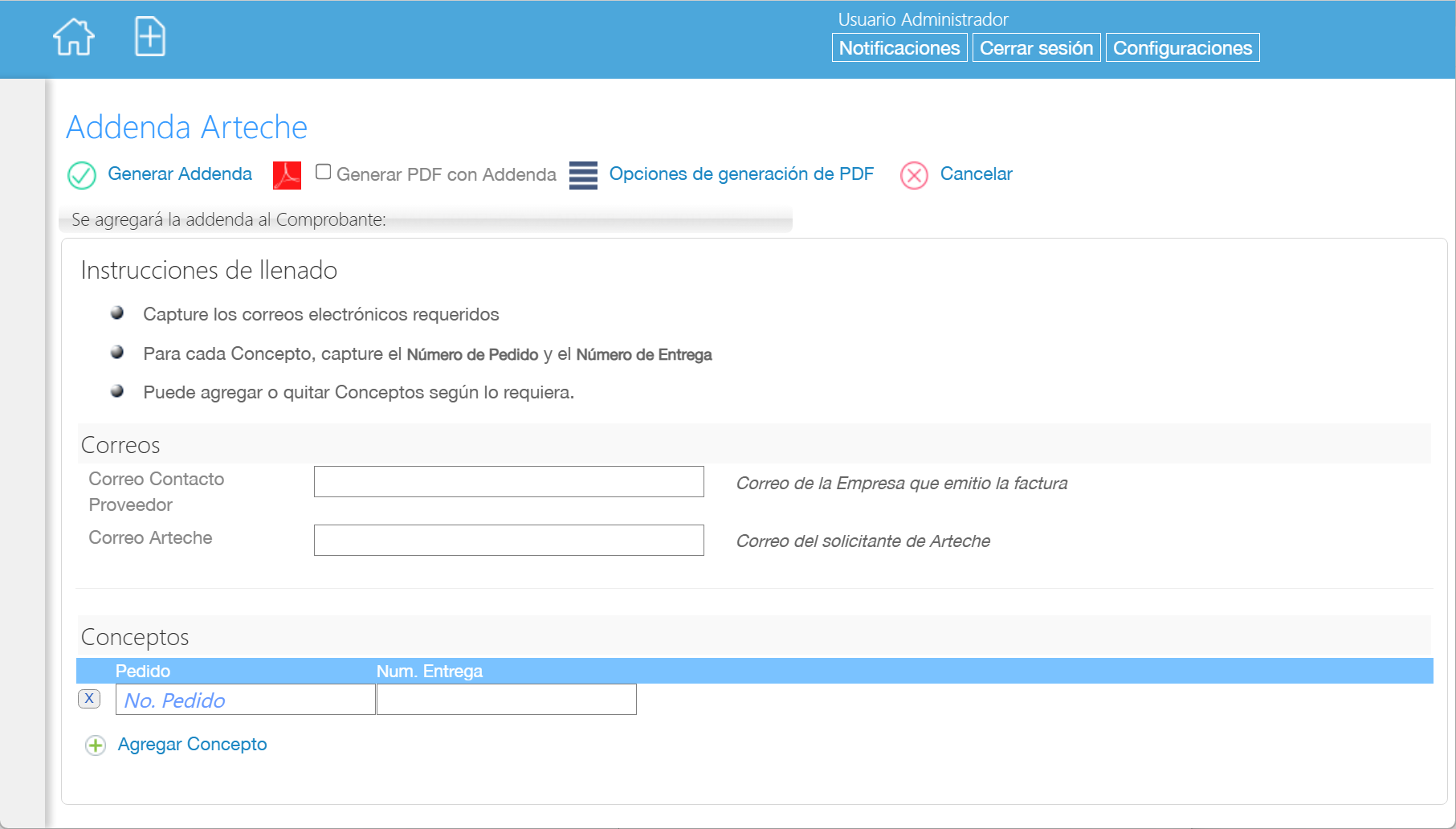Focus the Correo Contacto Proveedor field
The height and width of the screenshot is (829, 1456).
pyautogui.click(x=508, y=482)
